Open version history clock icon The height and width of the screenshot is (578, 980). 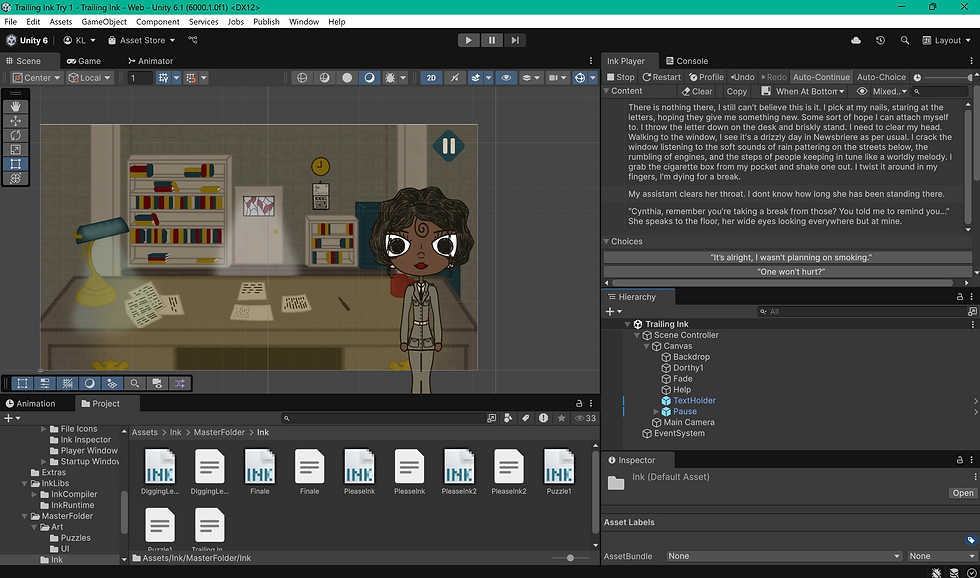pyautogui.click(x=880, y=40)
